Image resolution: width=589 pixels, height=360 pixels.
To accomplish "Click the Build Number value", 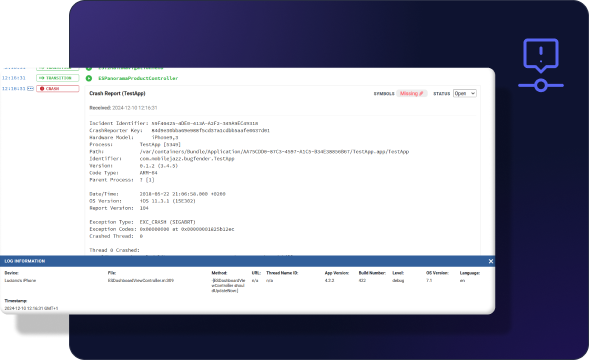I will point(362,280).
